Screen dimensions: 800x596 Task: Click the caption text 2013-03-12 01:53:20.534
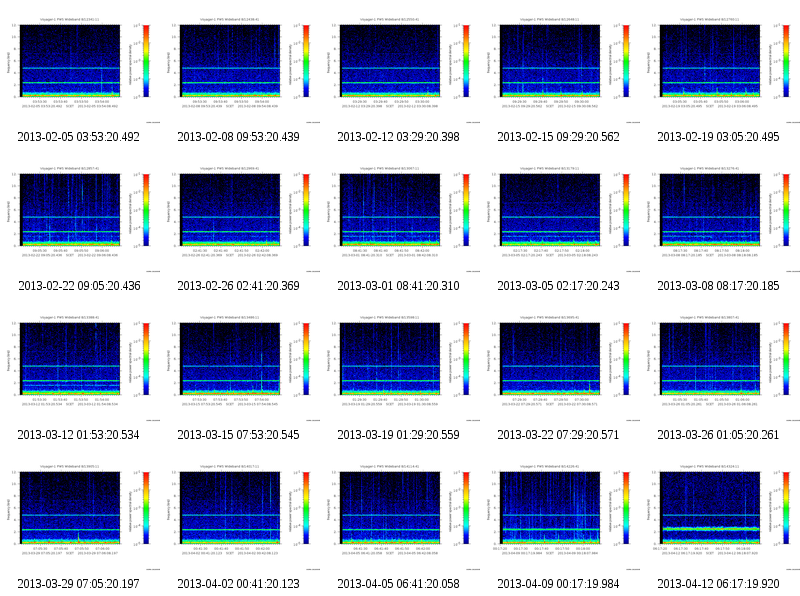(79, 435)
